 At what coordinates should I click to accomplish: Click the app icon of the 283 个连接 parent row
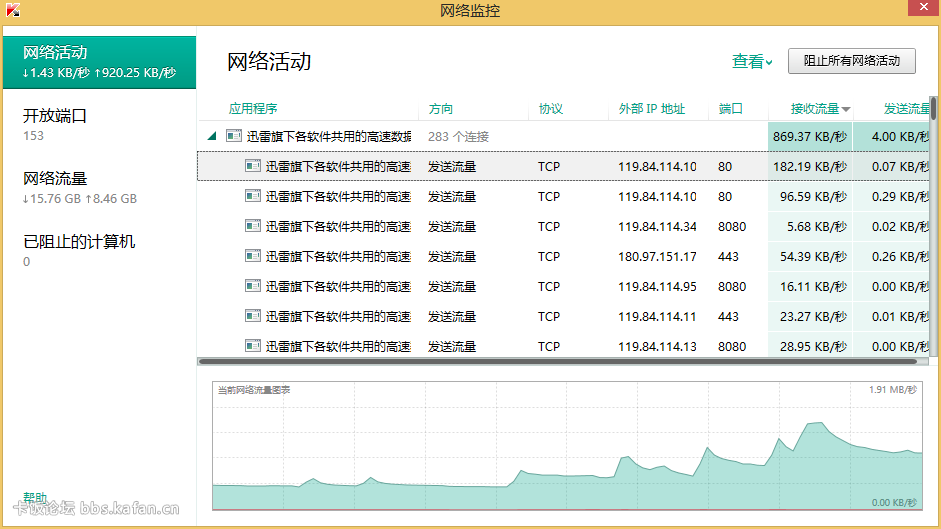(x=233, y=136)
